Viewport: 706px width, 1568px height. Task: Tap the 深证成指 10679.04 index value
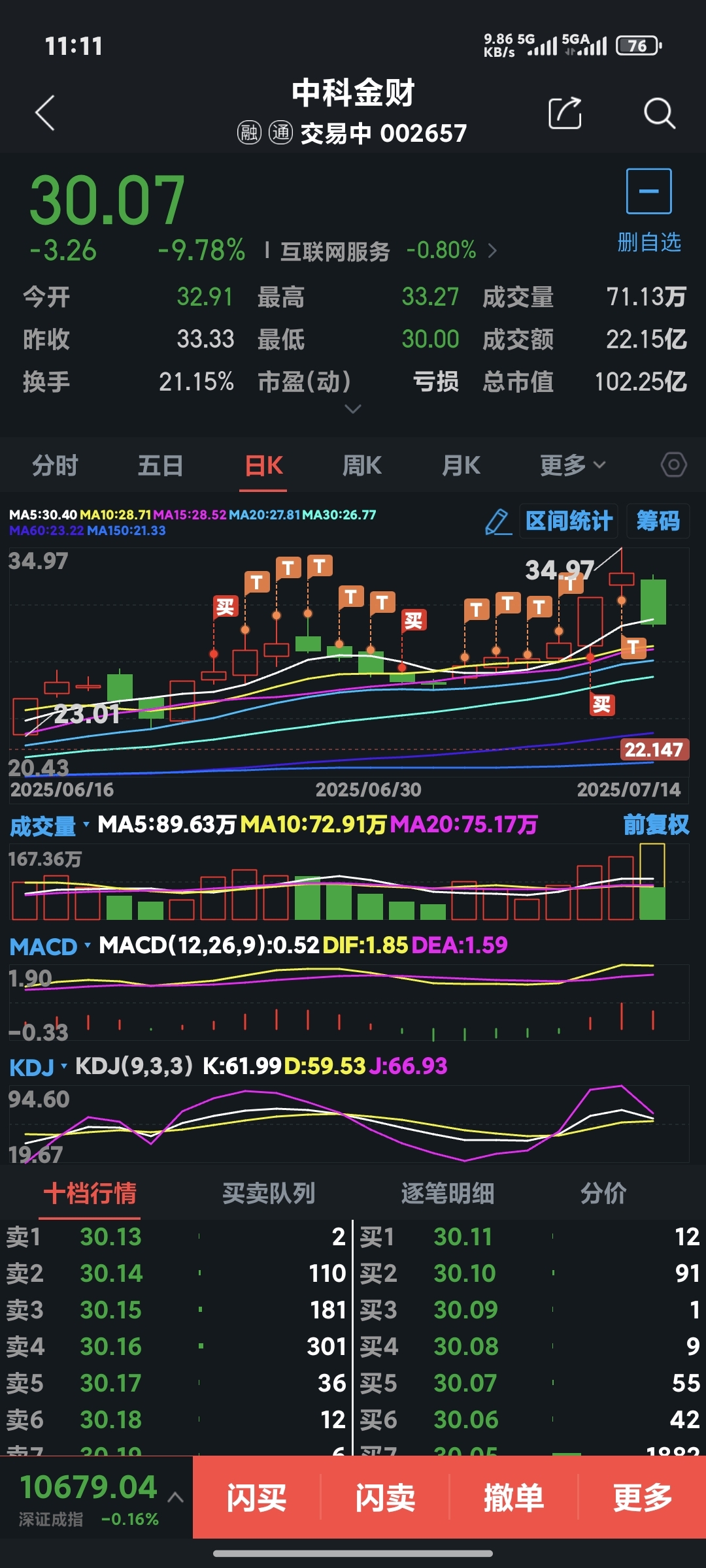point(88,1488)
